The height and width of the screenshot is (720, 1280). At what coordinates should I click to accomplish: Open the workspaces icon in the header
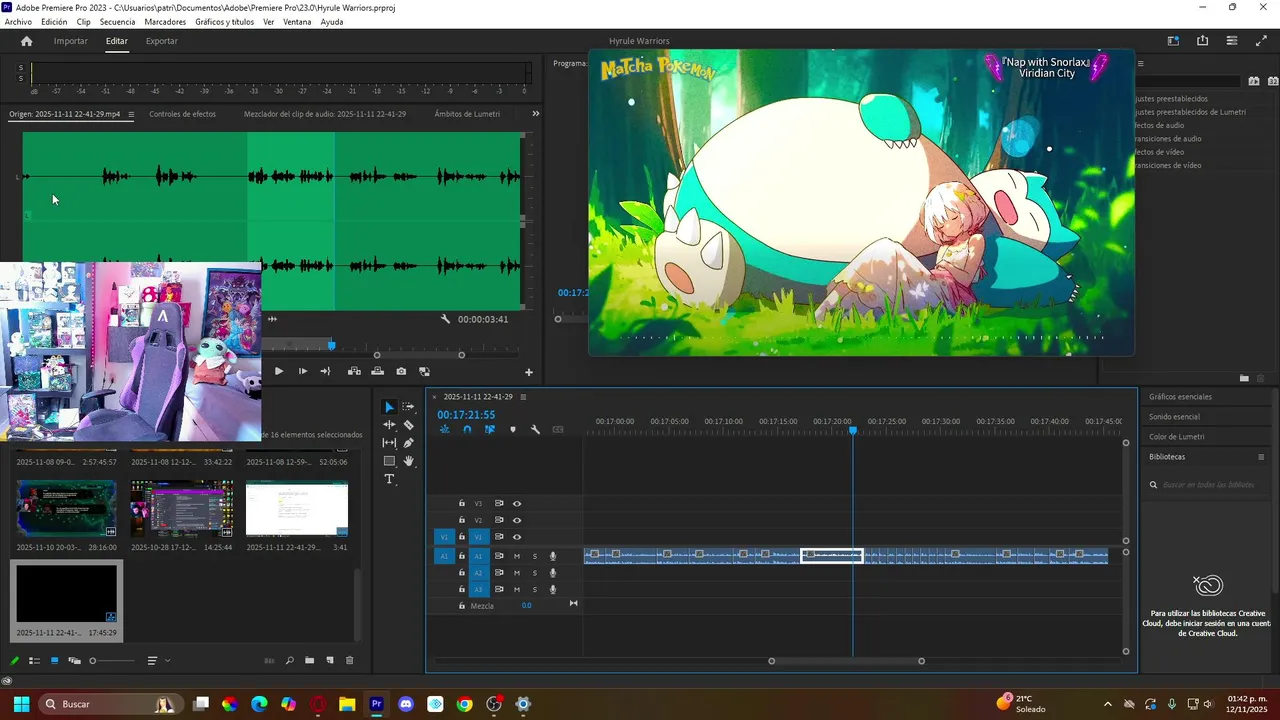point(1173,41)
